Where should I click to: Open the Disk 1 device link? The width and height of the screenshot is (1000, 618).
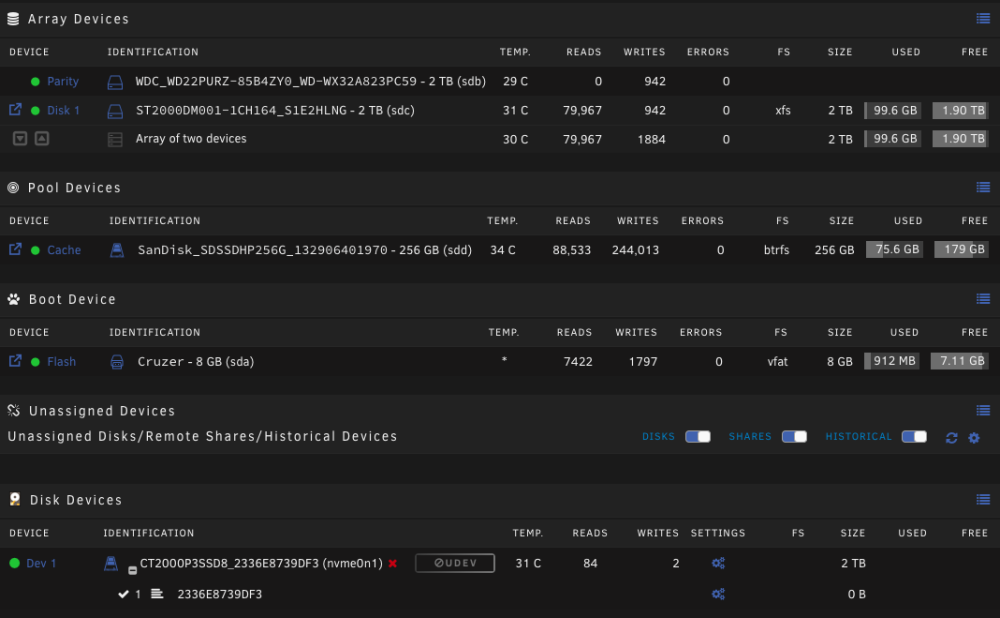pos(63,110)
